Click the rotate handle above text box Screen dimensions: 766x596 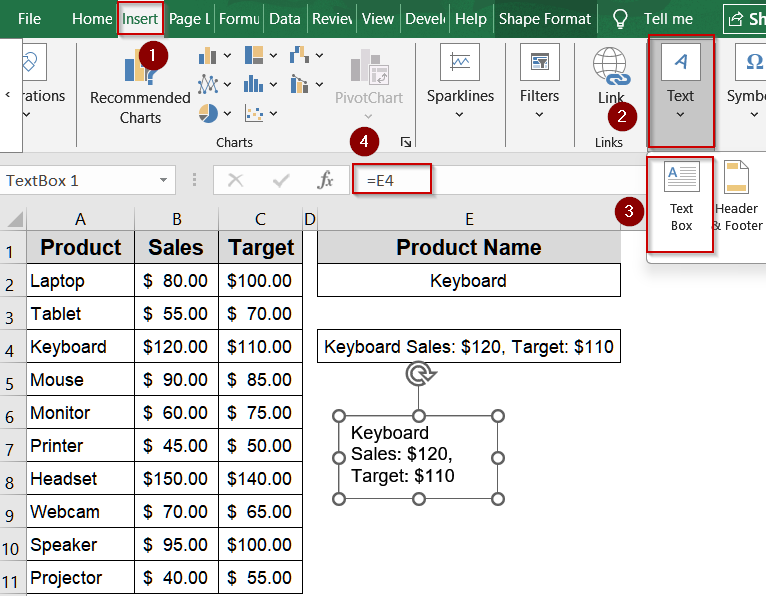point(419,374)
